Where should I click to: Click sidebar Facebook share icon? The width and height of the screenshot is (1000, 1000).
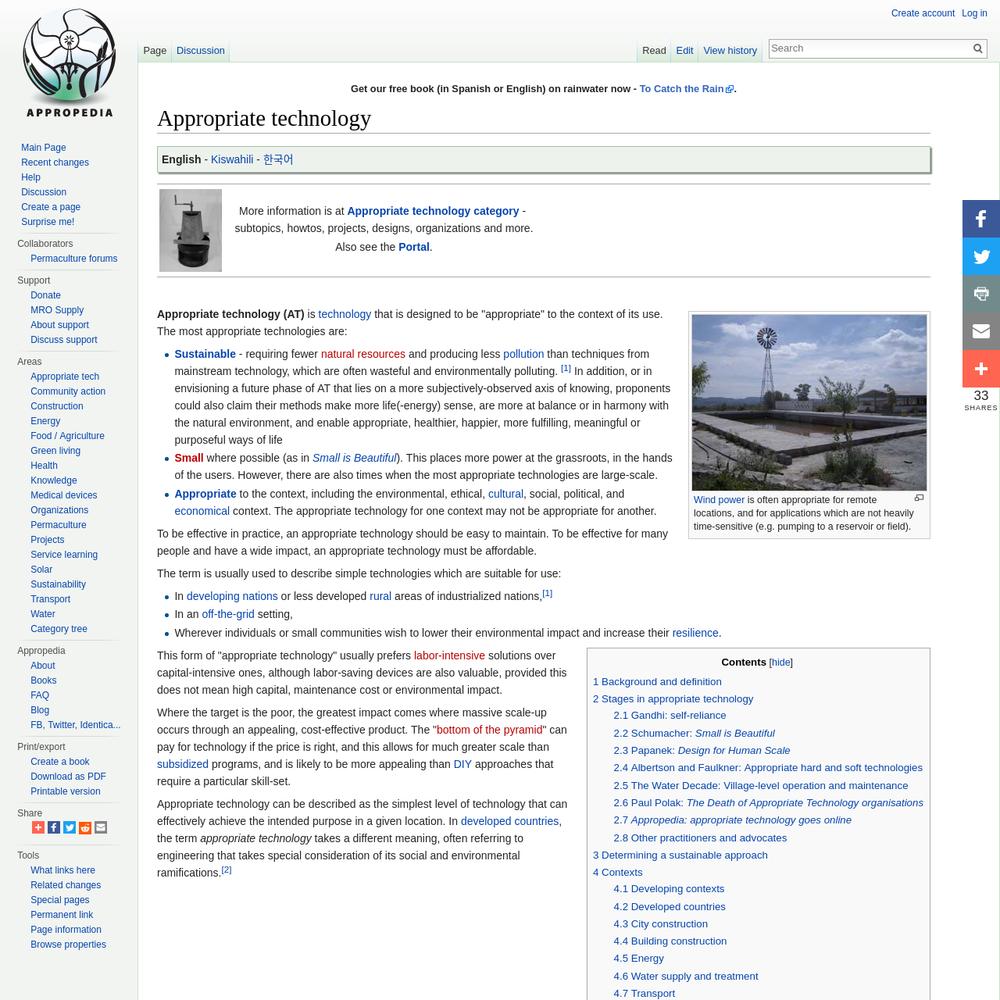coord(54,827)
